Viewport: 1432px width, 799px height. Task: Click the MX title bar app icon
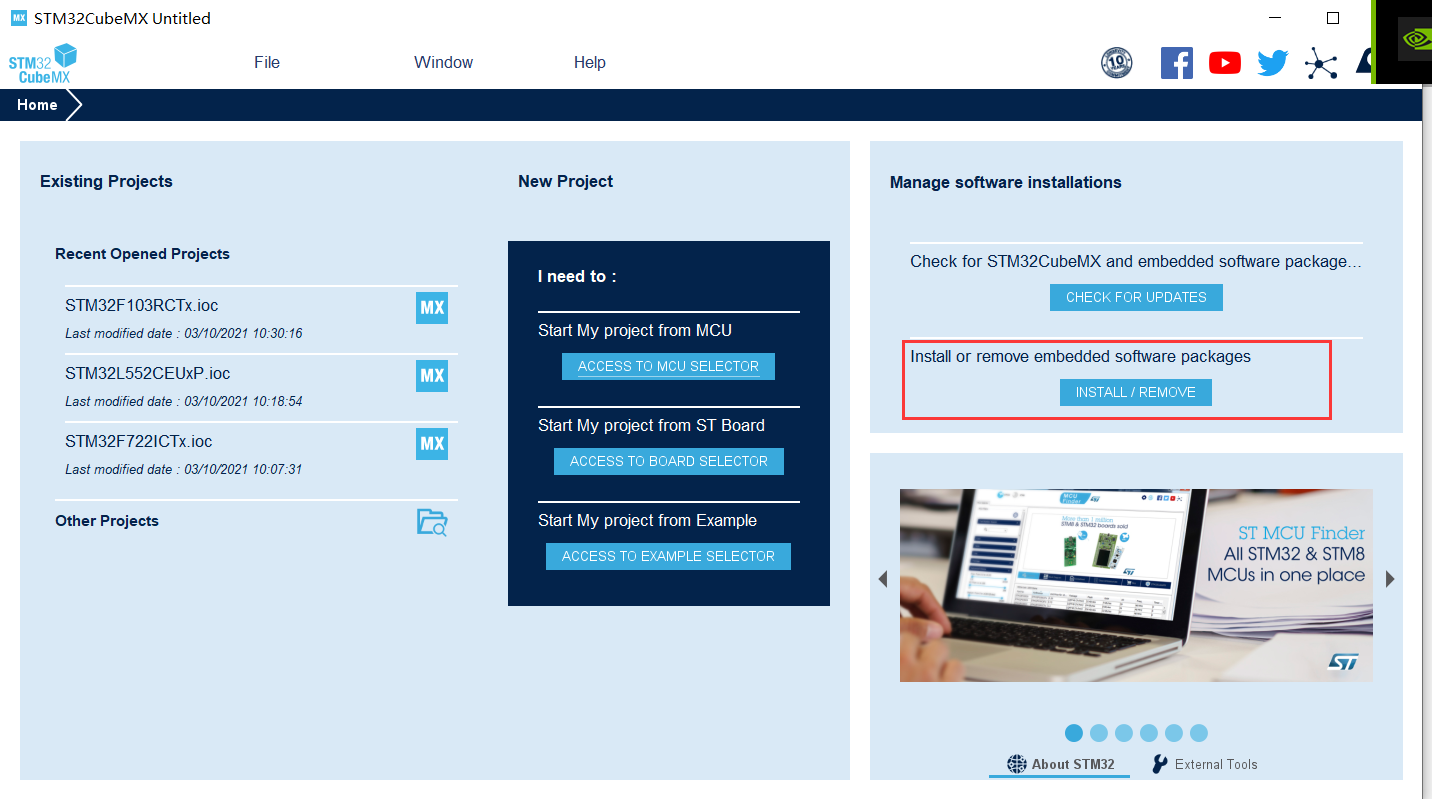click(x=19, y=18)
